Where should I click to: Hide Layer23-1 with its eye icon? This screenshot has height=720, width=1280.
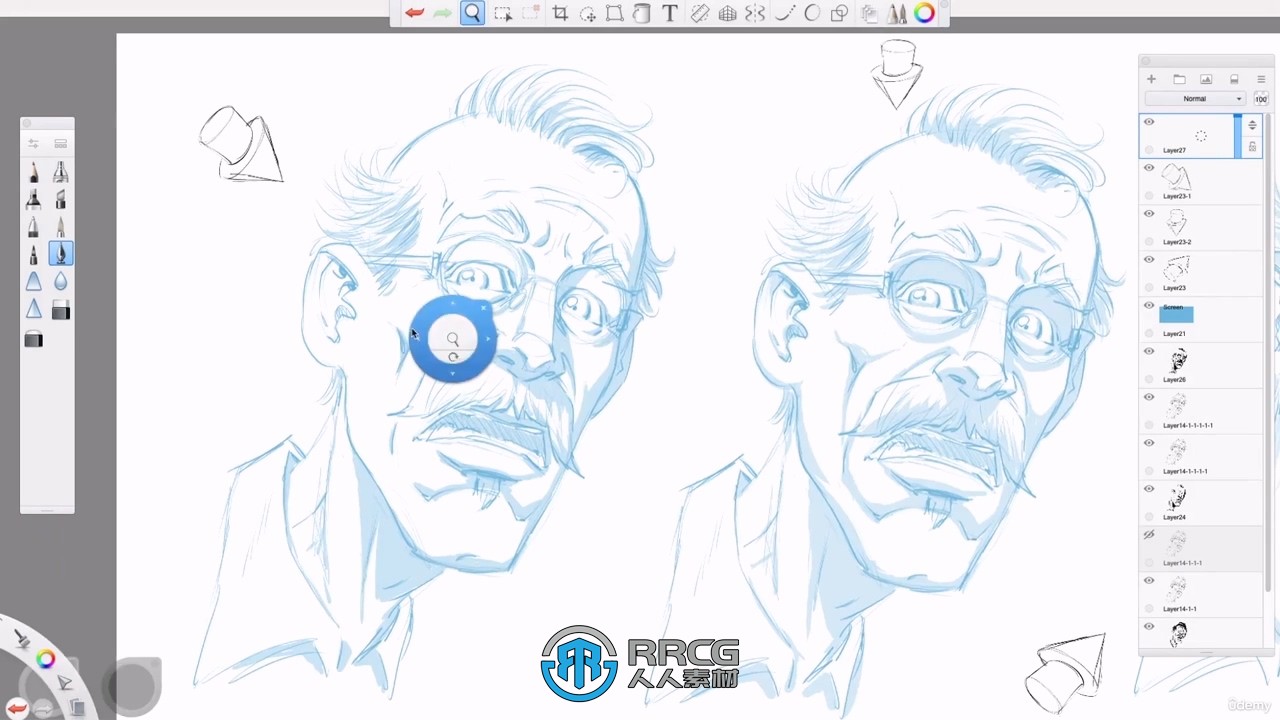(x=1149, y=168)
